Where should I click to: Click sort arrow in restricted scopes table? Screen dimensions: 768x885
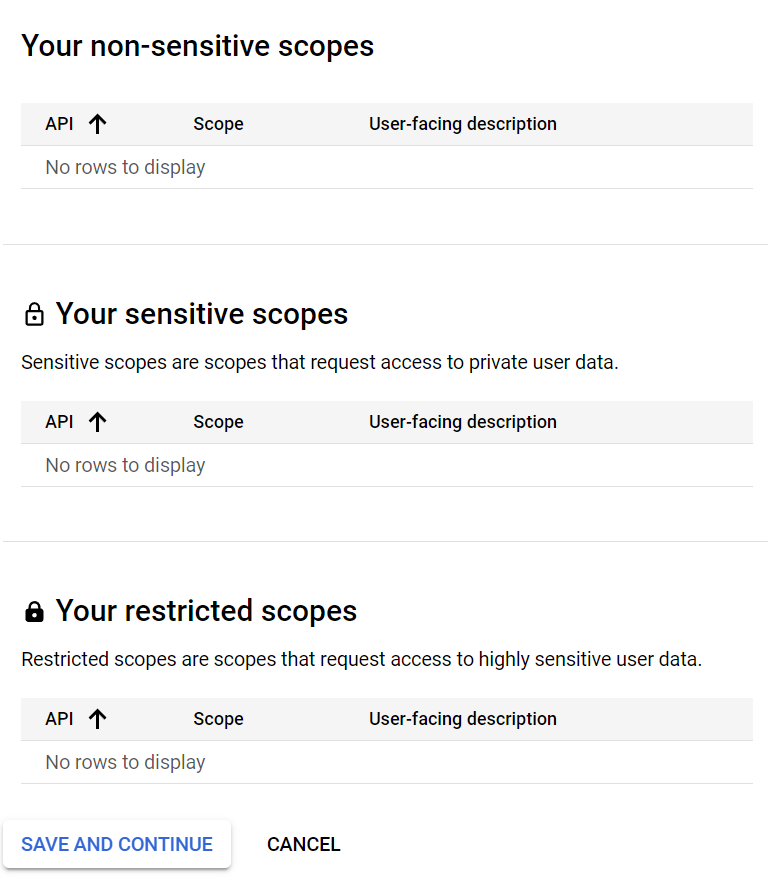tap(97, 719)
